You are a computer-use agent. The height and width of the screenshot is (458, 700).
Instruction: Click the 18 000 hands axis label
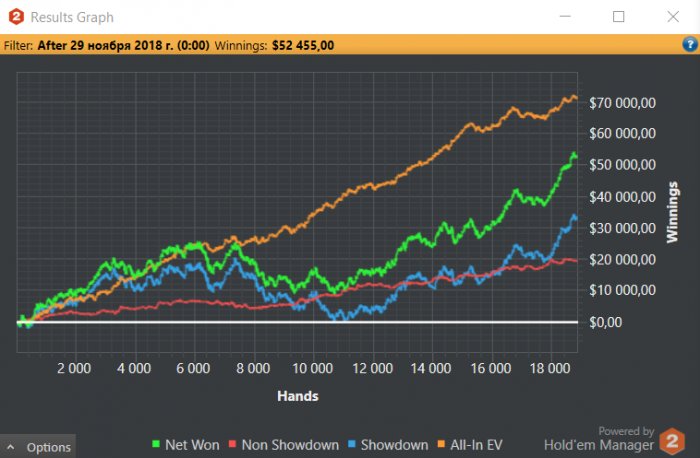550,368
